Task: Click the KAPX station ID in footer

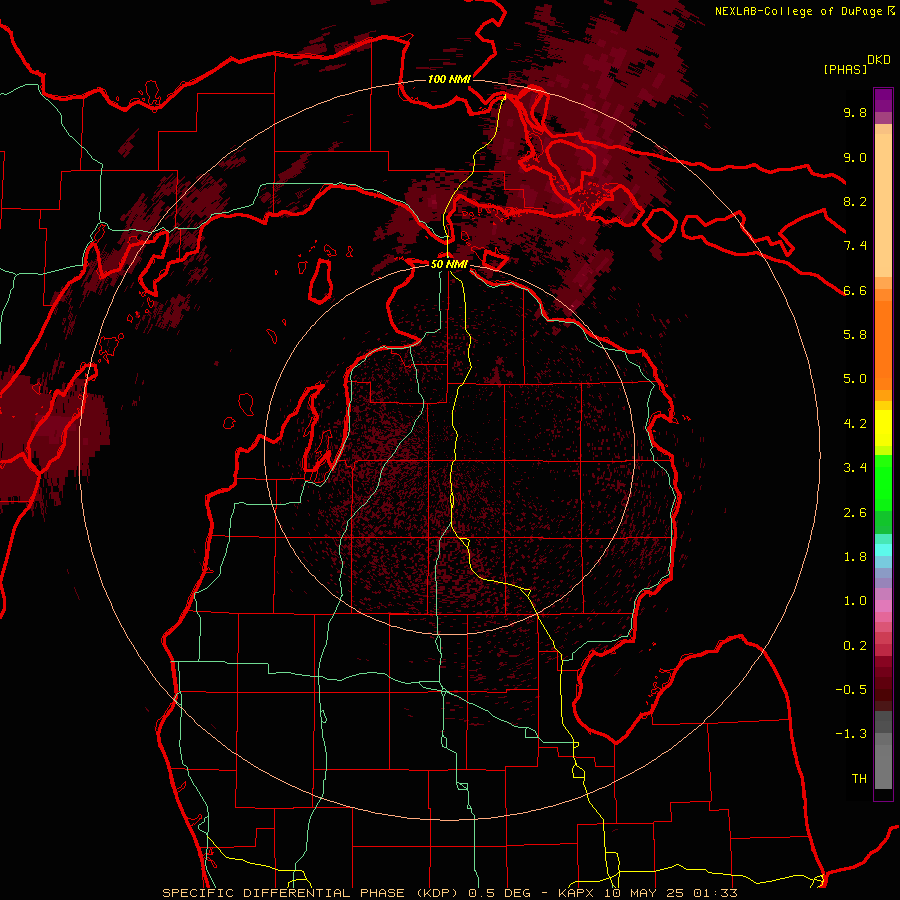Action: point(577,893)
